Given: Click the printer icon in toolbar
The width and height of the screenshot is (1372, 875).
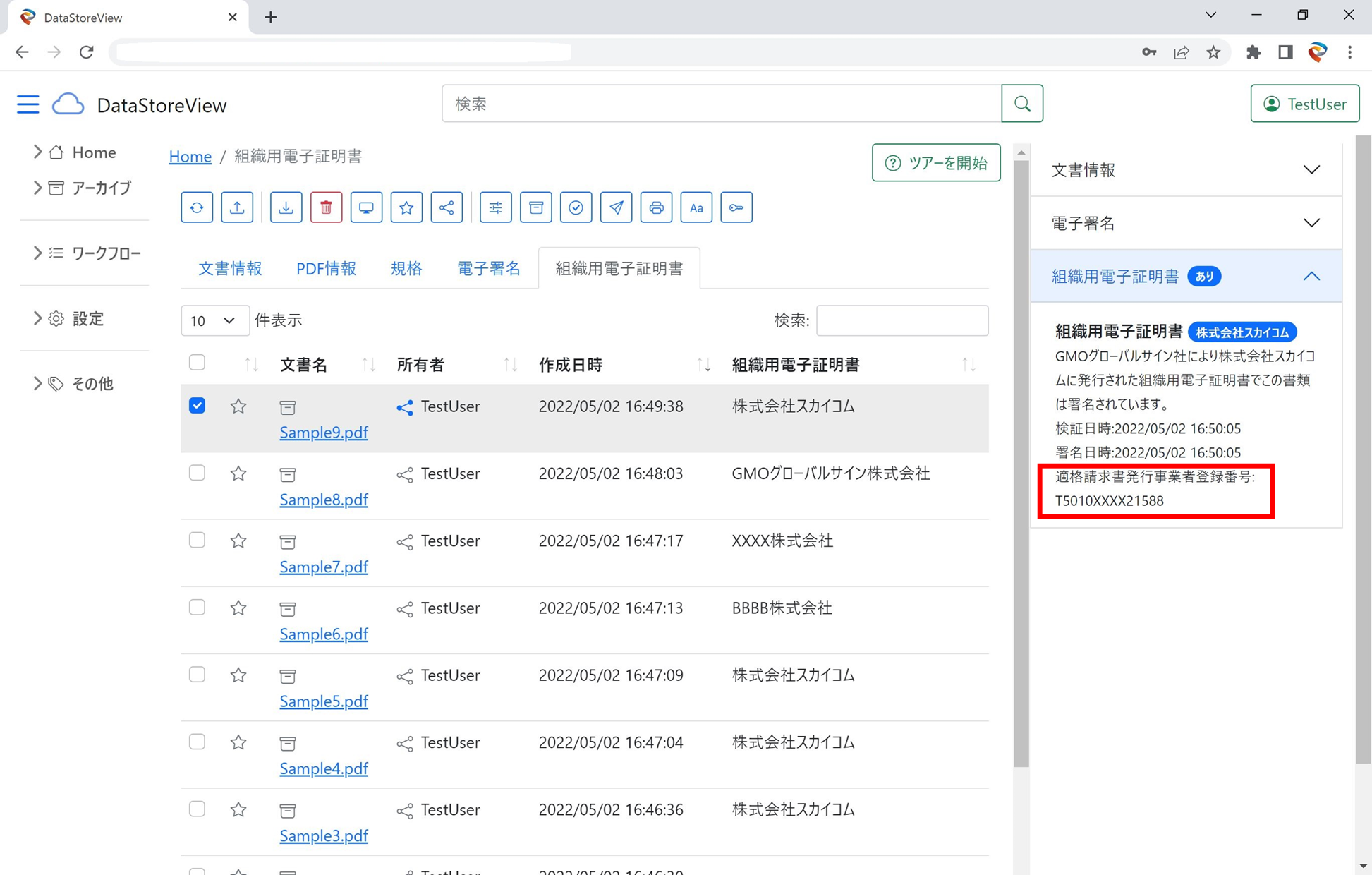Looking at the screenshot, I should click(x=656, y=207).
